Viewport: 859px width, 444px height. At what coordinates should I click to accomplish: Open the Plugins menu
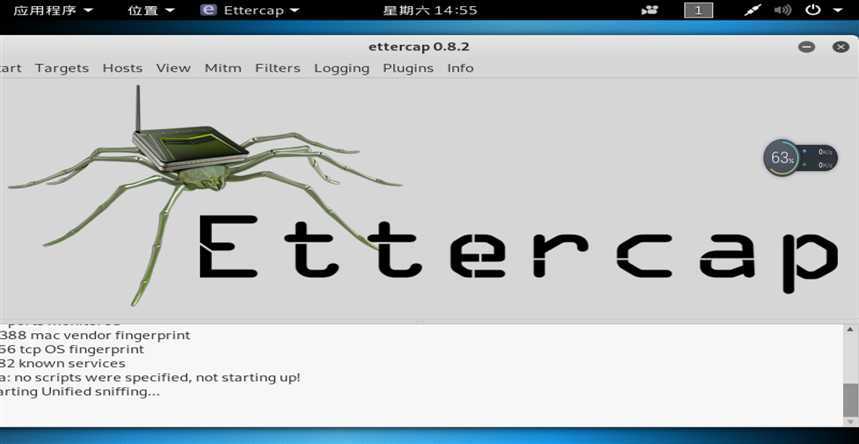(x=408, y=69)
